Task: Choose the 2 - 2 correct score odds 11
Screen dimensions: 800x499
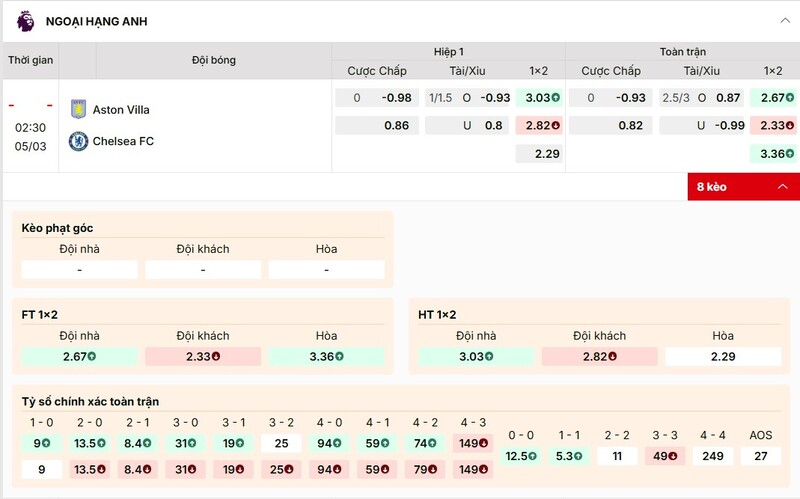Action: point(617,456)
